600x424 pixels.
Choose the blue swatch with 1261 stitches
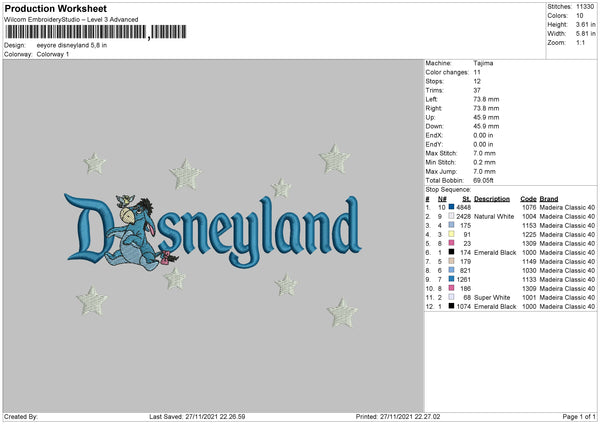click(451, 279)
